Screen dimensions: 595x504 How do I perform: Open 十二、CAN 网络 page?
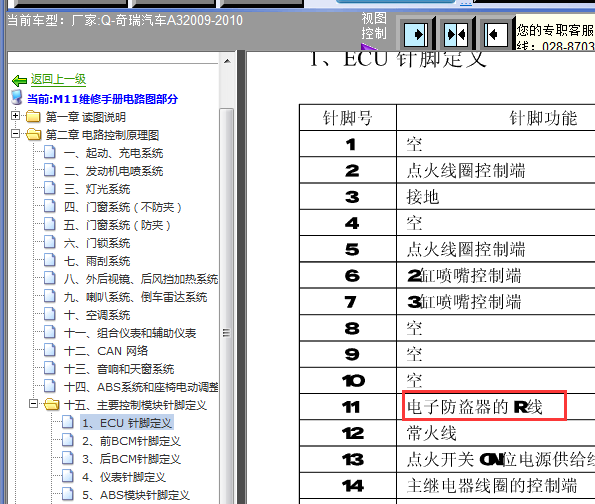point(106,351)
